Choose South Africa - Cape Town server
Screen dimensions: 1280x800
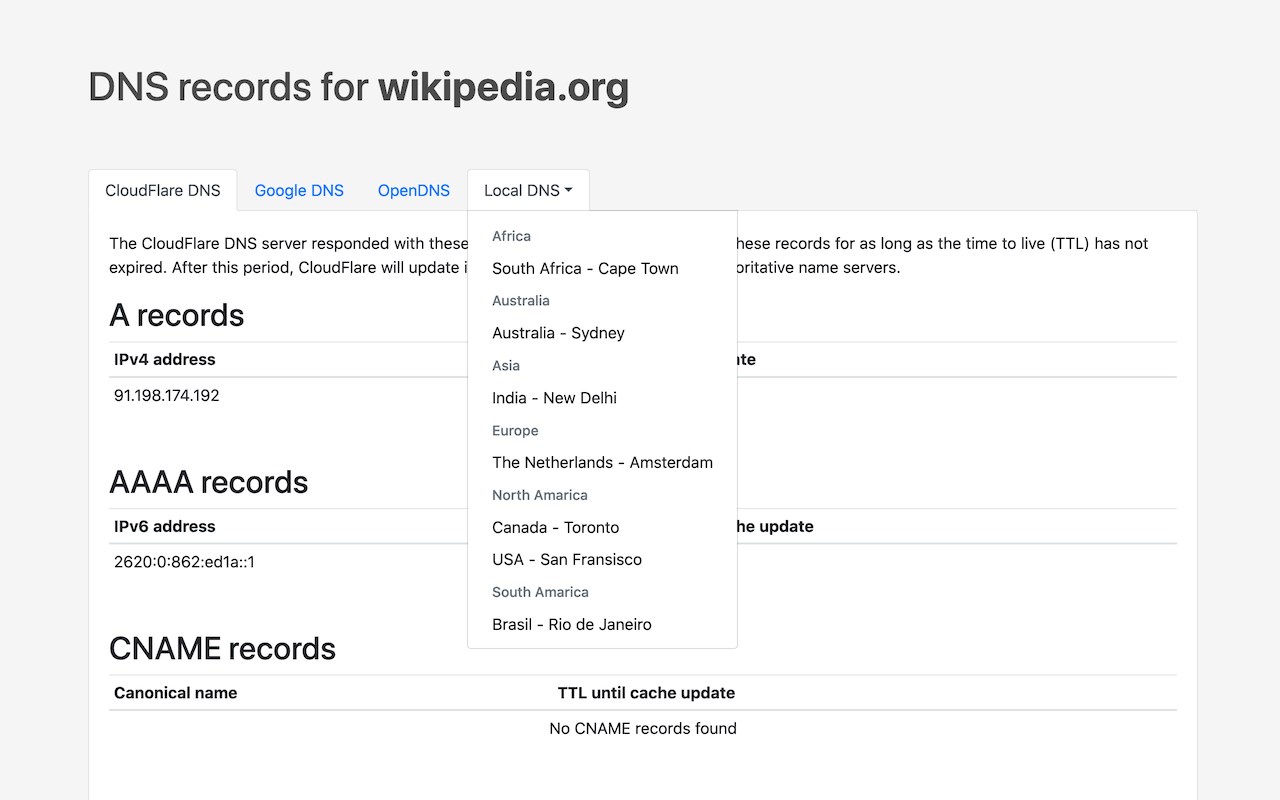pos(585,268)
